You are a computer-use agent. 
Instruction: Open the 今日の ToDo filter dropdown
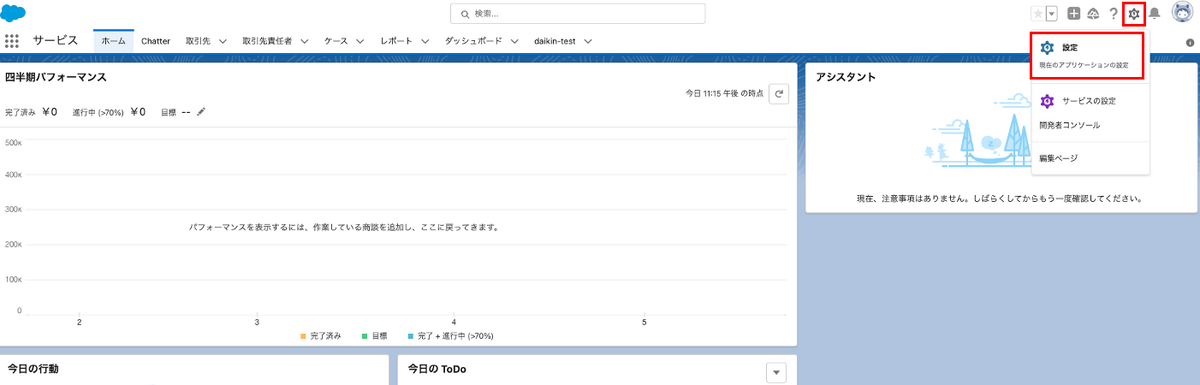776,372
